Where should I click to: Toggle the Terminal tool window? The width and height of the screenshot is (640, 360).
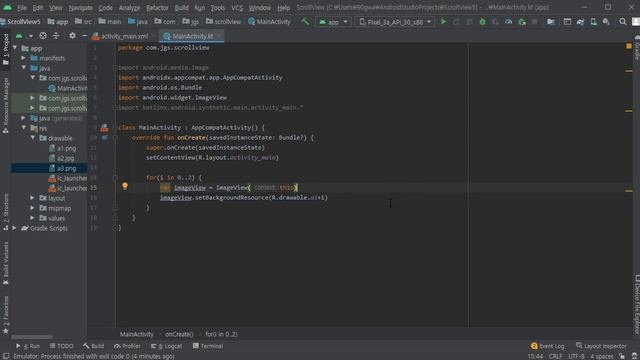[208, 346]
